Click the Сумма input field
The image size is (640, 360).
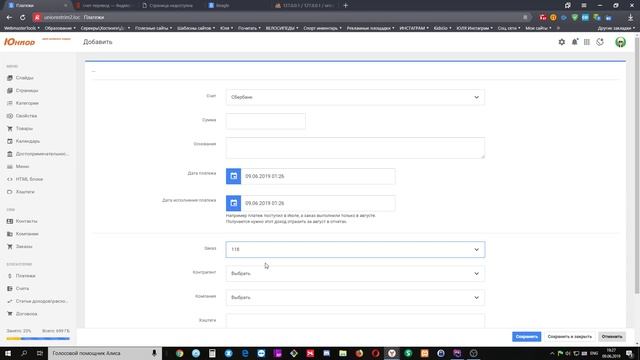click(266, 121)
